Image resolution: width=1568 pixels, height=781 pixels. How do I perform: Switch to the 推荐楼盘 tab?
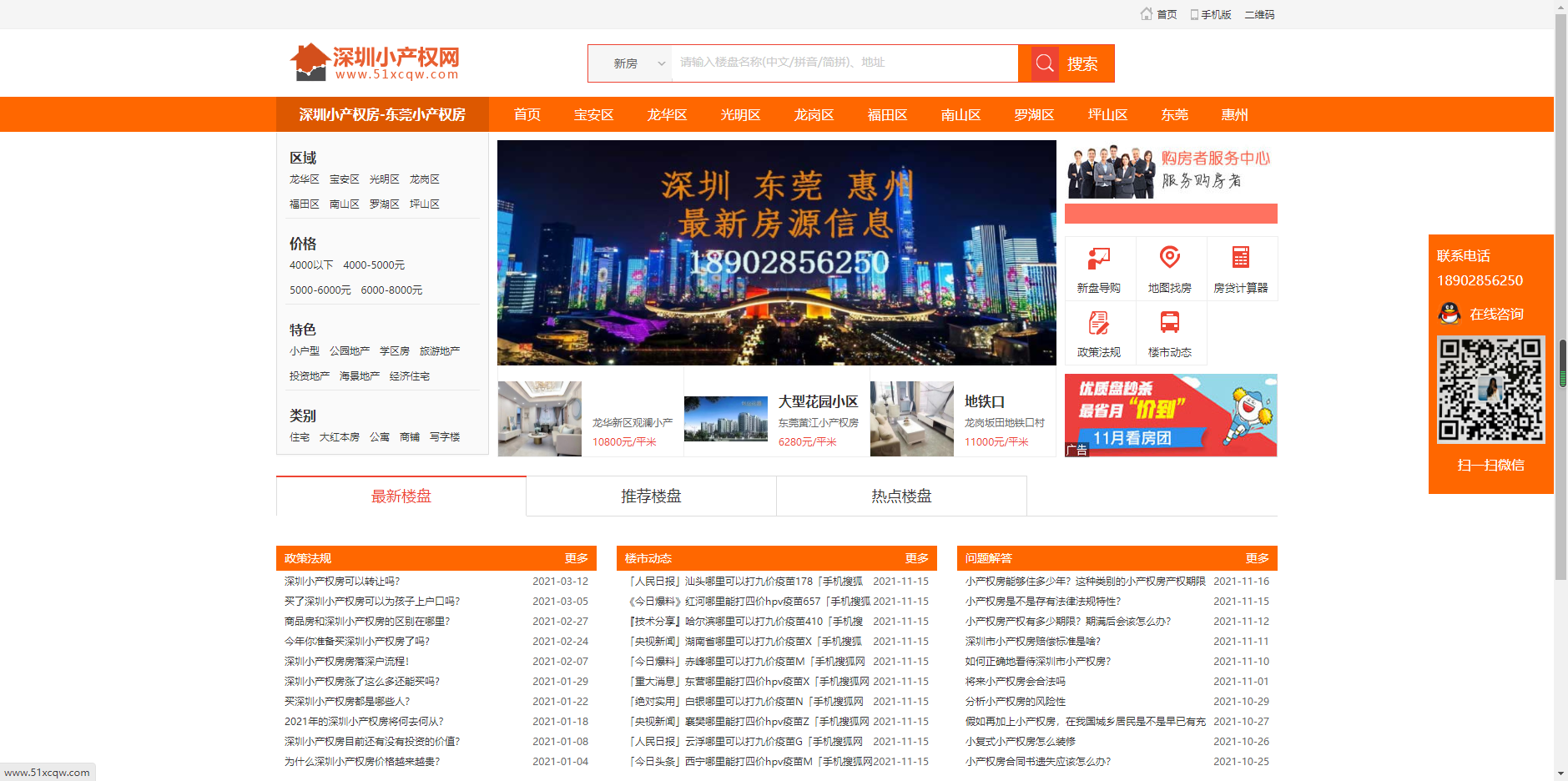tap(651, 496)
